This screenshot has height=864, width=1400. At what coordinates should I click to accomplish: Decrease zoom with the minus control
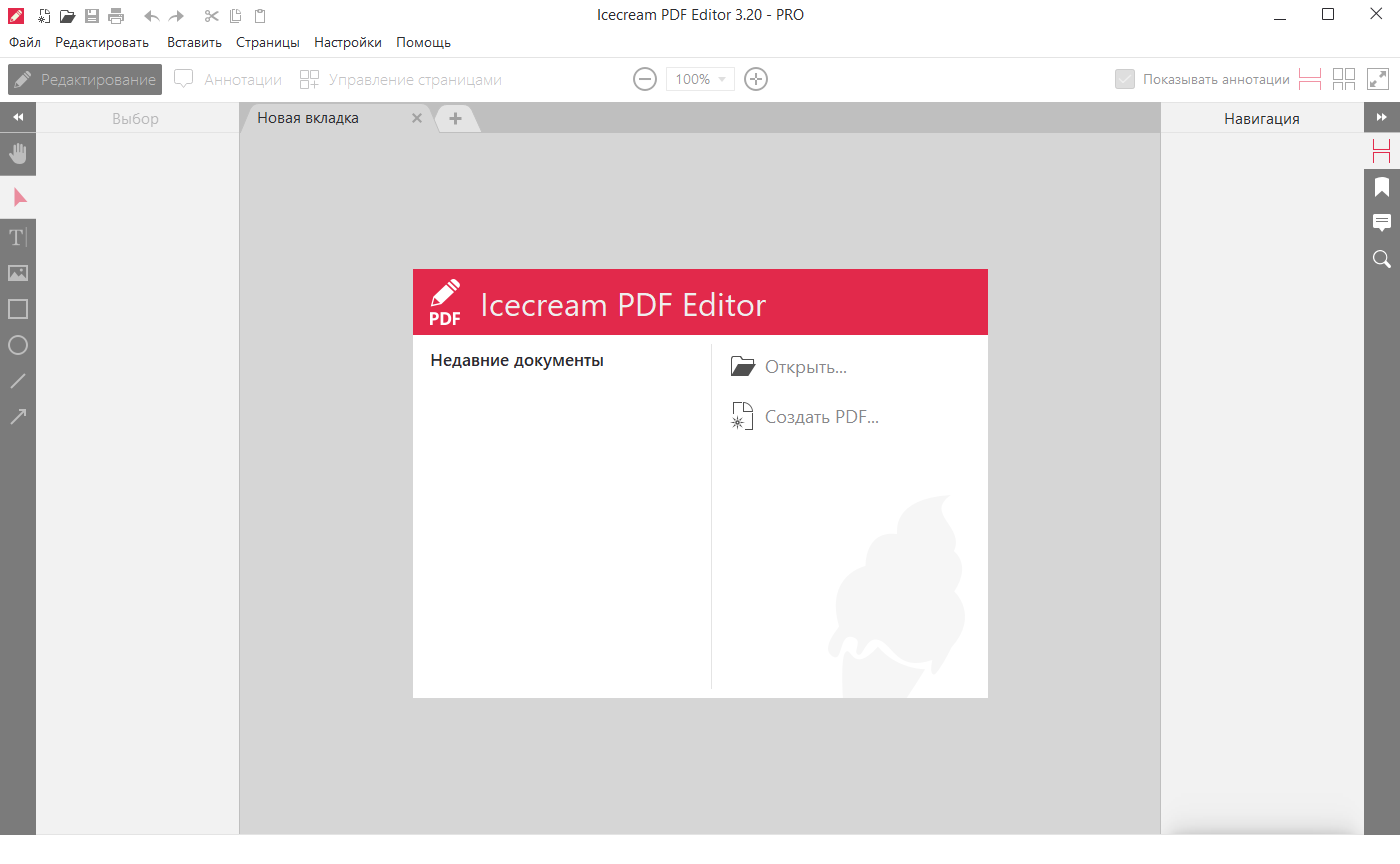[x=645, y=78]
